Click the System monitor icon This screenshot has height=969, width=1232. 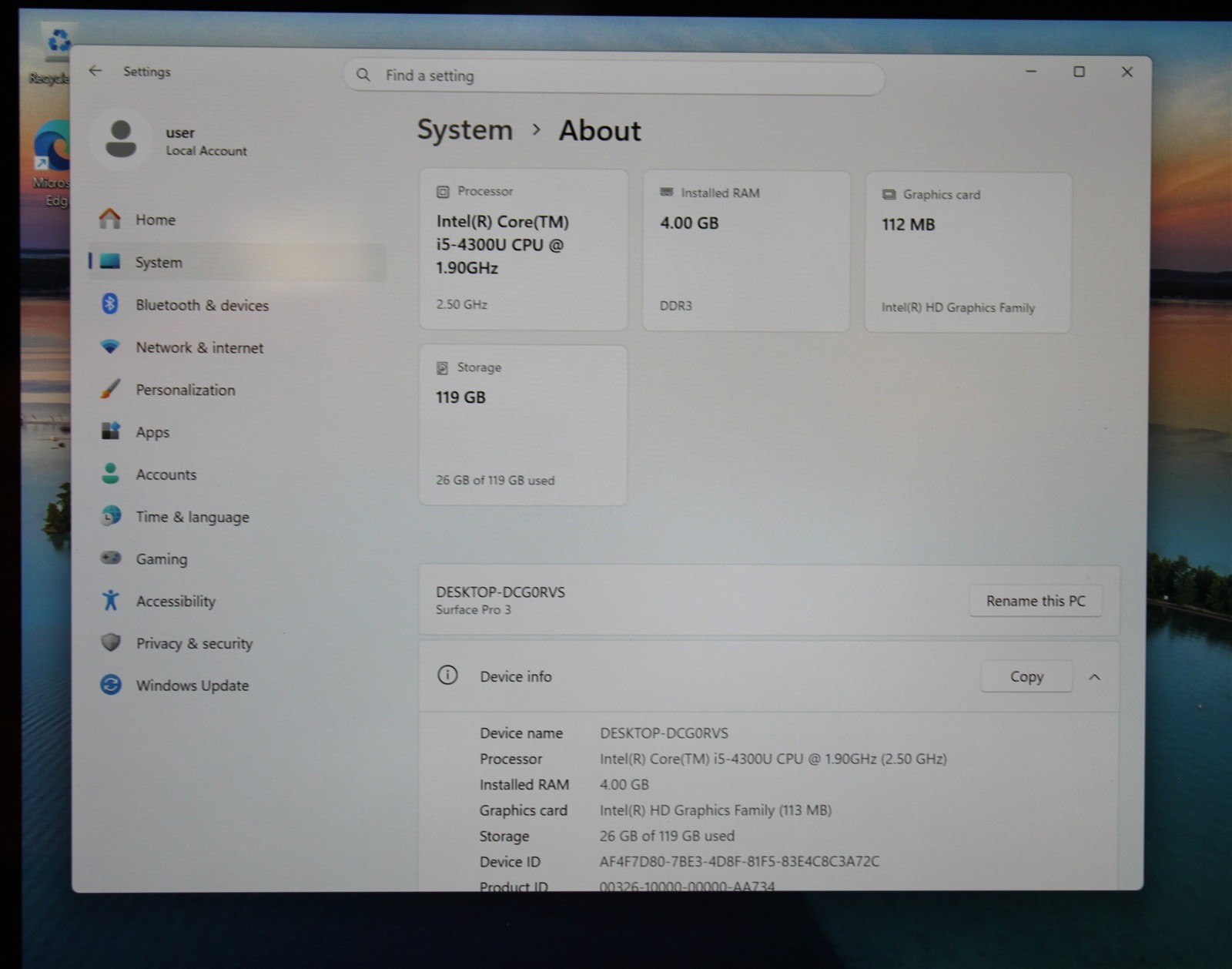click(110, 262)
